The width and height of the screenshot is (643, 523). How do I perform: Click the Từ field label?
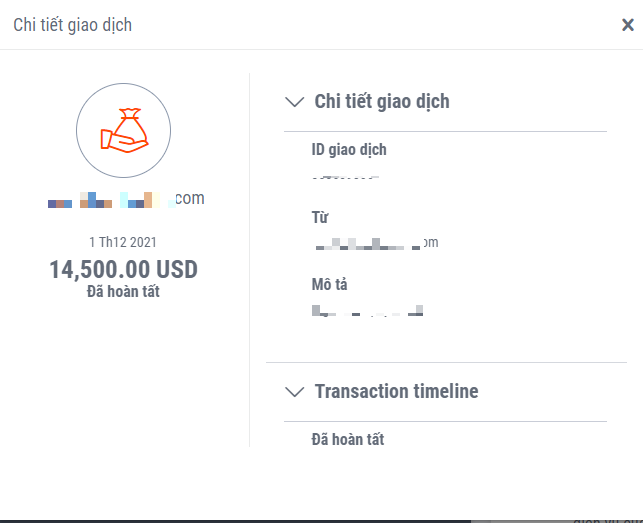pyautogui.click(x=320, y=217)
